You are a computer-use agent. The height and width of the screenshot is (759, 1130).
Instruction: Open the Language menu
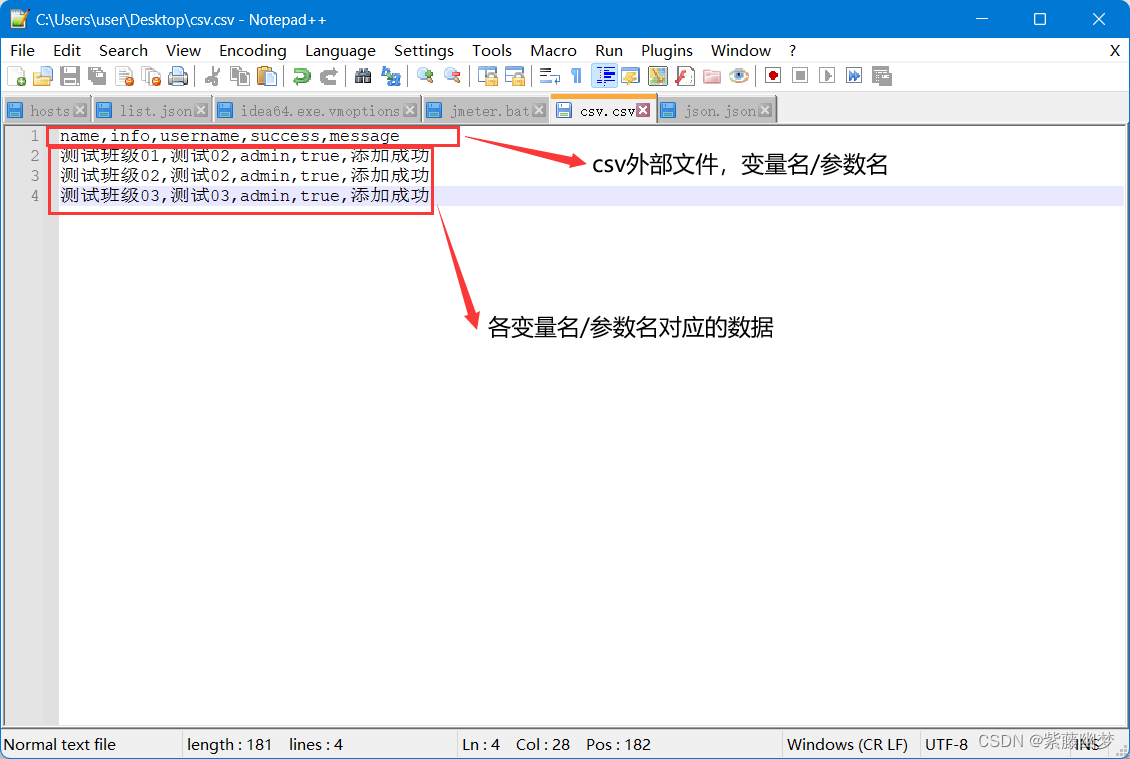coord(340,50)
